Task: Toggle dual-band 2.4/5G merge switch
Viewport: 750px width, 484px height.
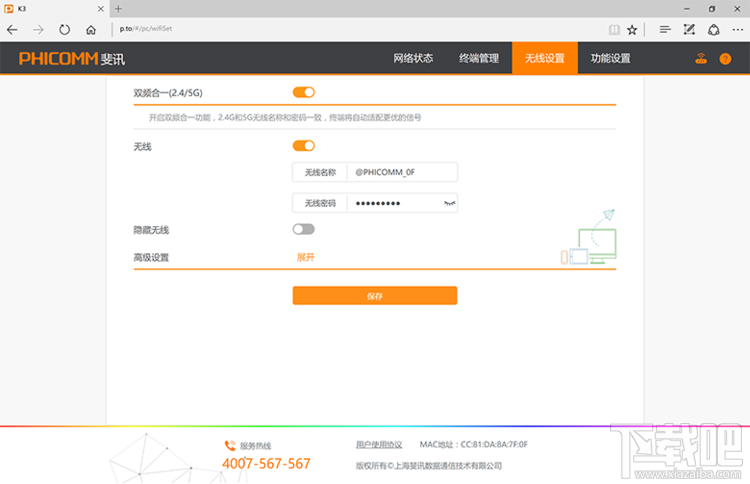Action: pos(304,92)
